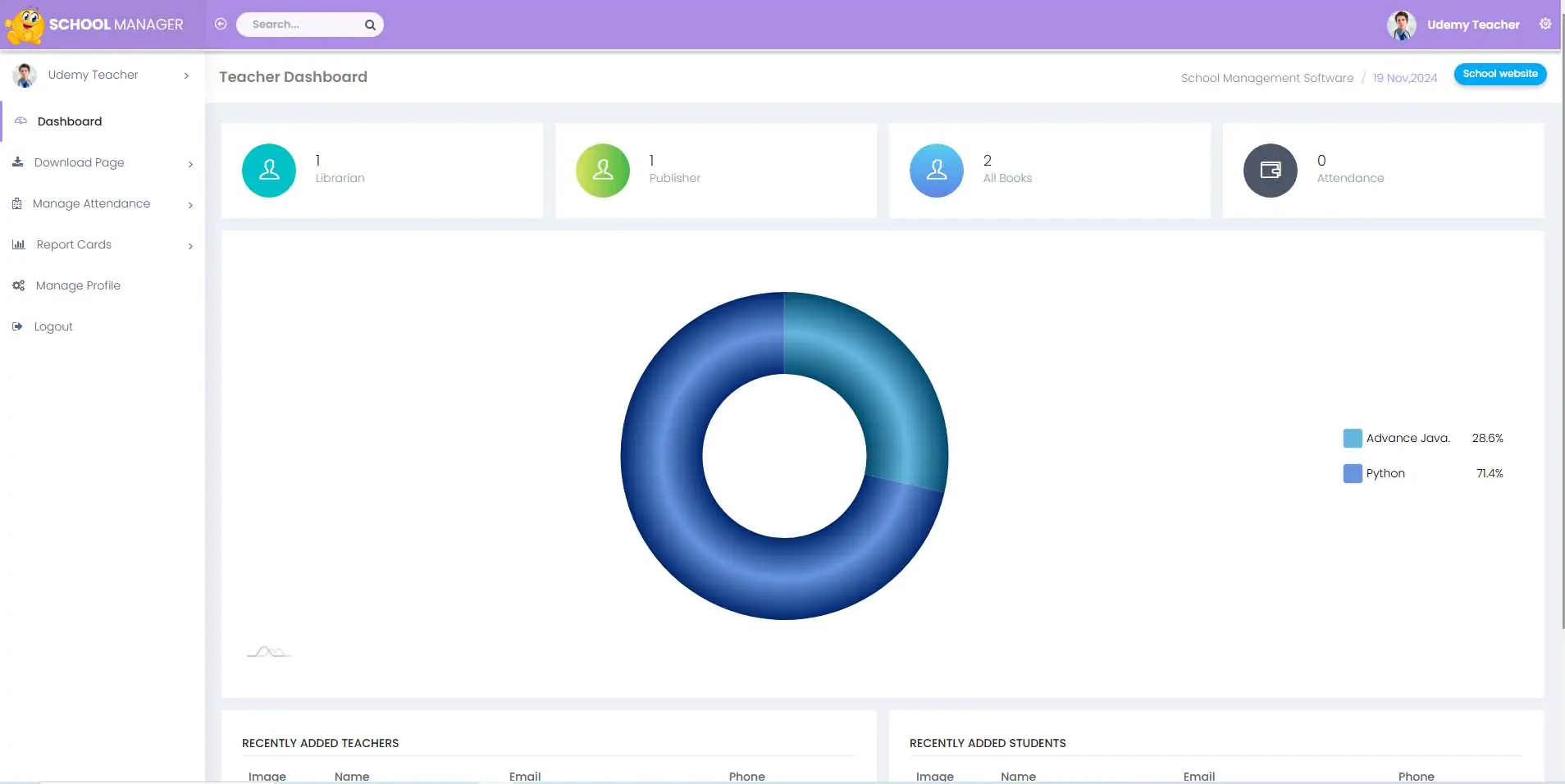Click the blue All Books card icon
The width and height of the screenshot is (1565, 784).
point(937,171)
